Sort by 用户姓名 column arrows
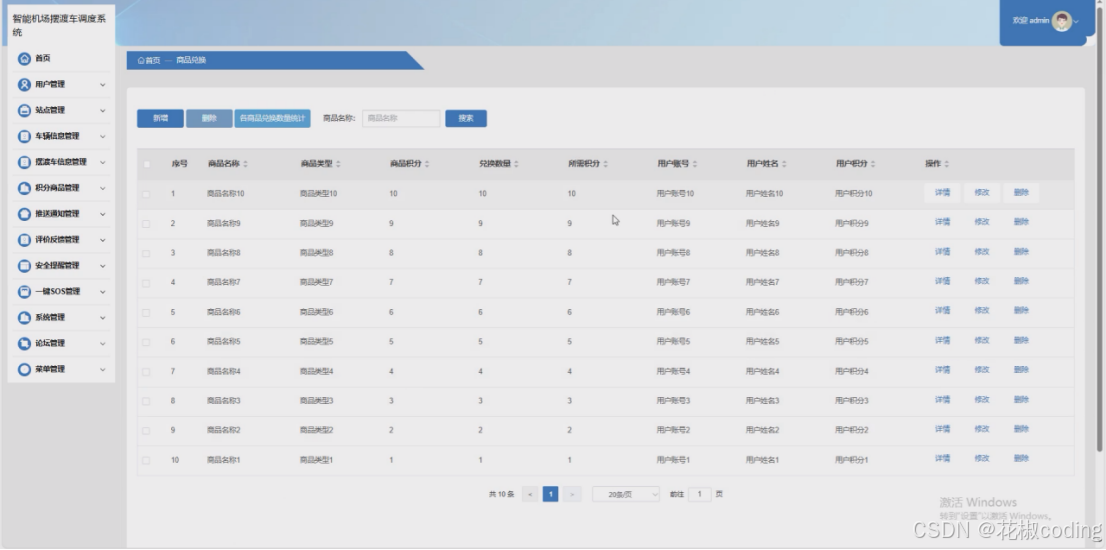1106x550 pixels. tap(784, 164)
